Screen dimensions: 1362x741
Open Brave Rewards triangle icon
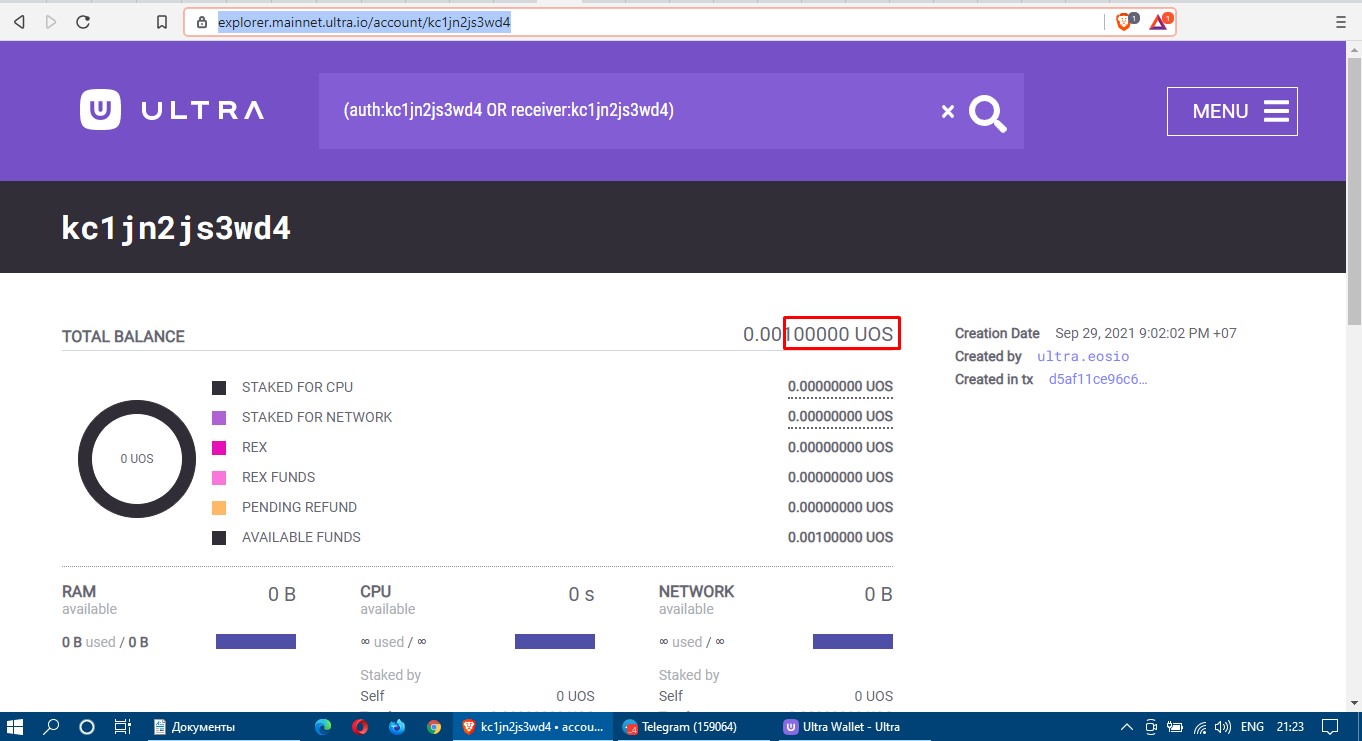point(1159,21)
